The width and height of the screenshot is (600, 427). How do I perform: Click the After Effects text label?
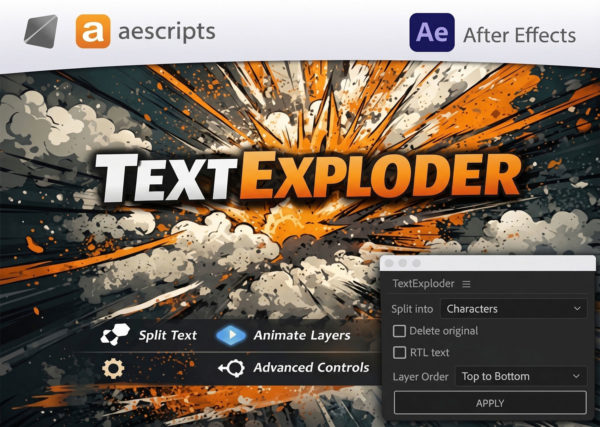[x=519, y=35]
